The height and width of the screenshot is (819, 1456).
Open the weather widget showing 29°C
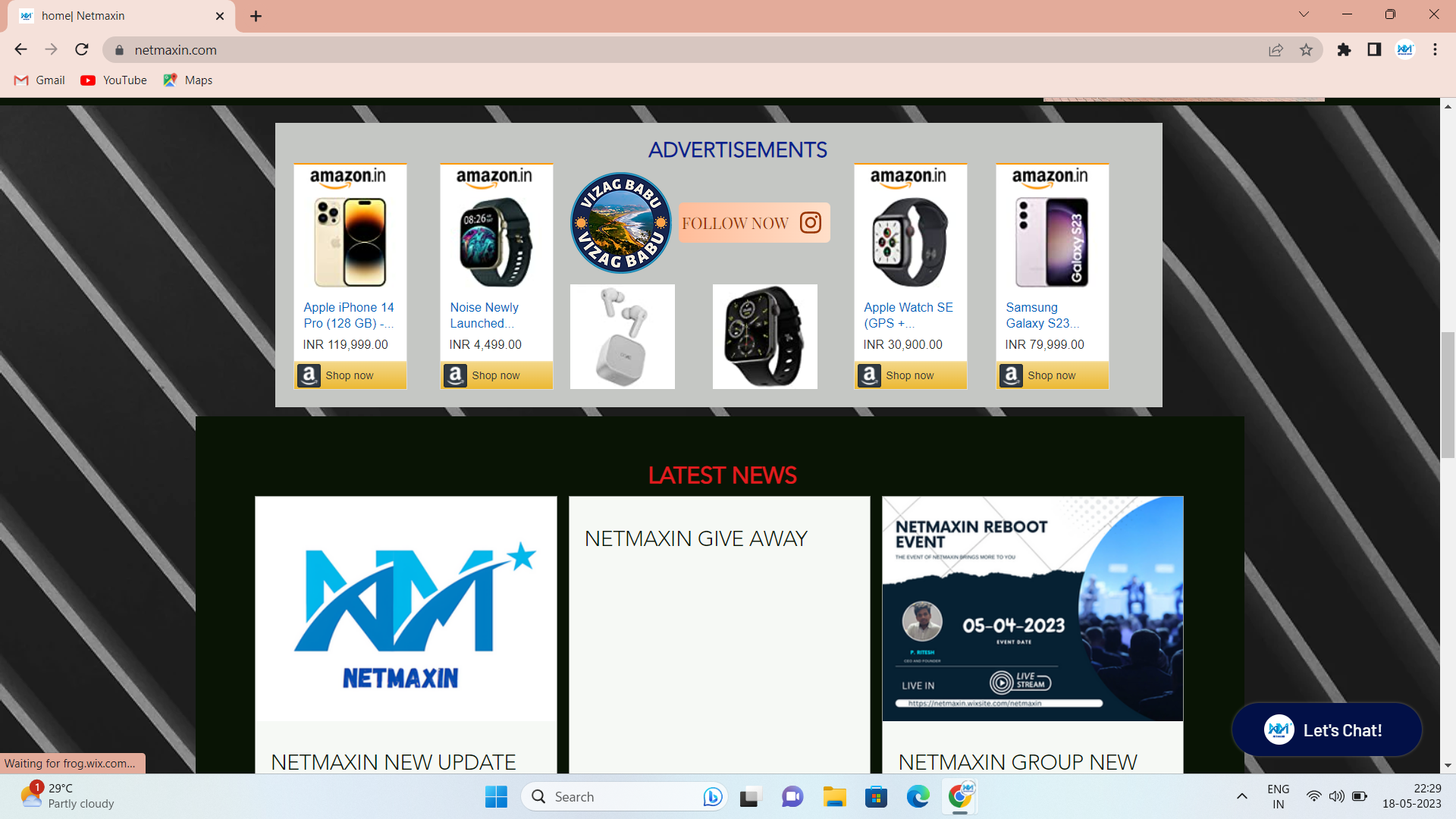click(68, 796)
